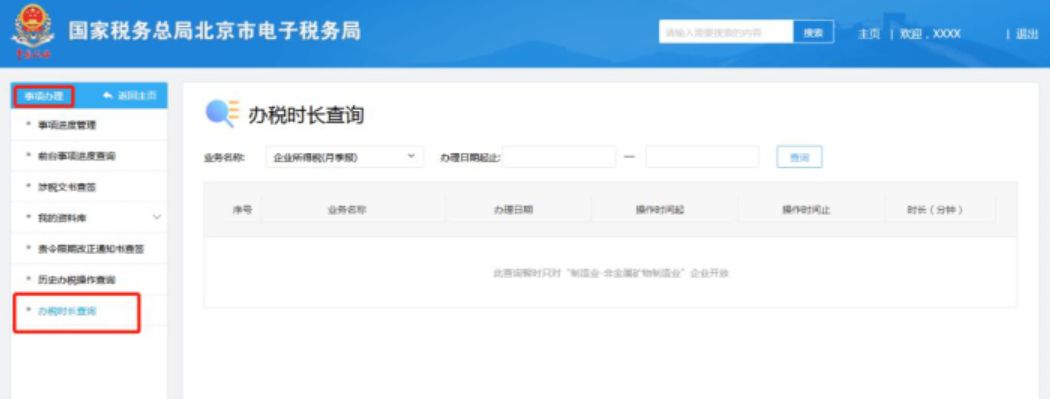This screenshot has width=1050, height=399.
Task: Click the 国家税务总局北京市电子税务局 site title
Action: [x=214, y=31]
